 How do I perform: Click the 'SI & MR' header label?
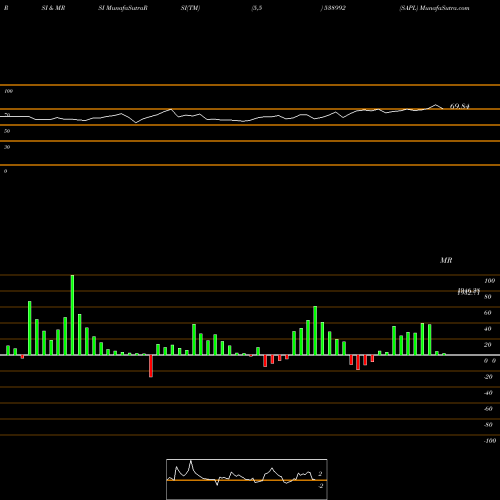(x=53, y=8)
